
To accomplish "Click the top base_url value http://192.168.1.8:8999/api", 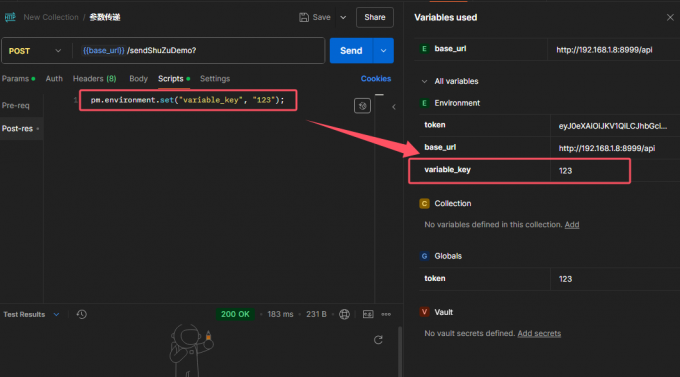I will click(605, 50).
